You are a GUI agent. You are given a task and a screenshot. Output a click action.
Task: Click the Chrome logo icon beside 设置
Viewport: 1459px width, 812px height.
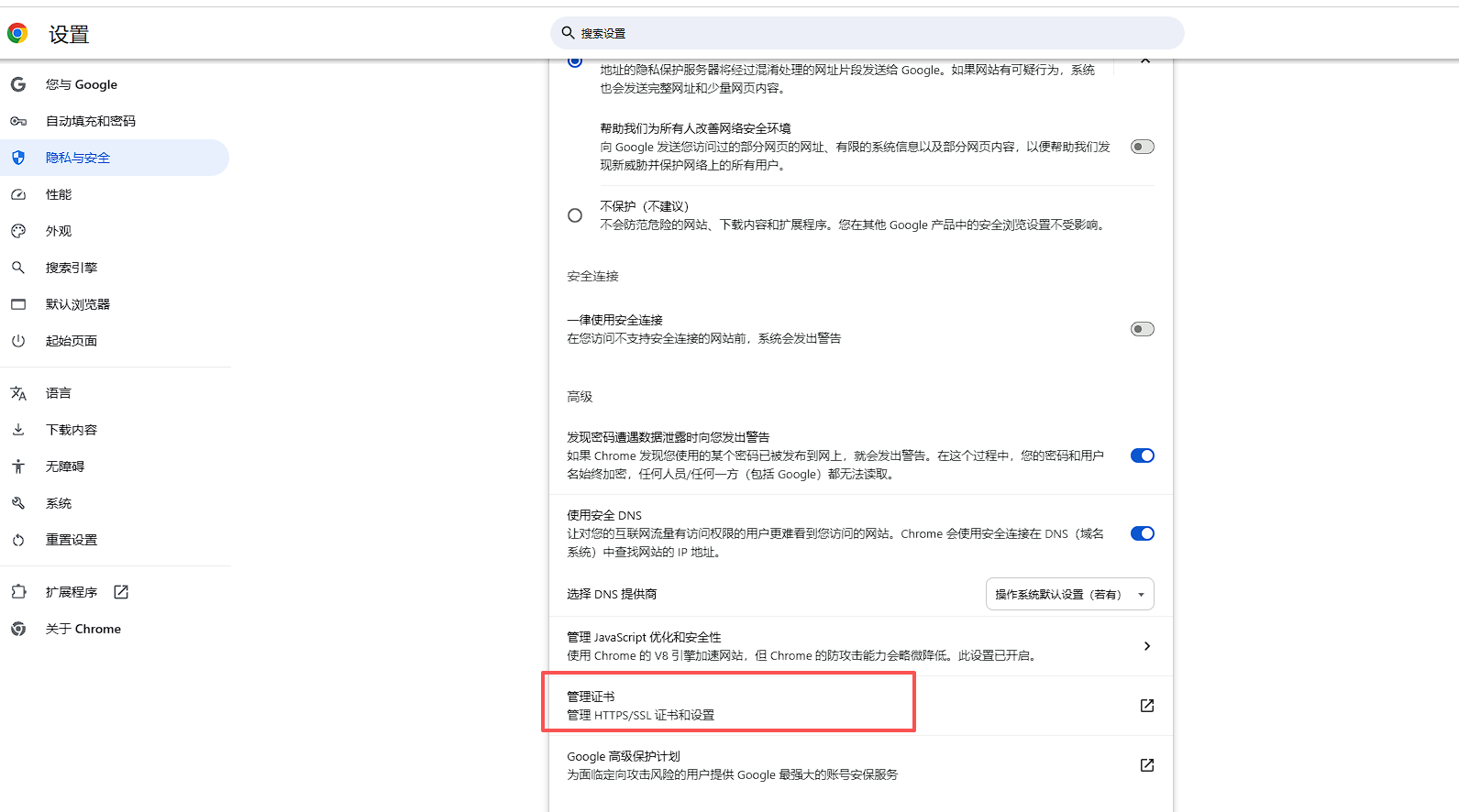(x=17, y=34)
